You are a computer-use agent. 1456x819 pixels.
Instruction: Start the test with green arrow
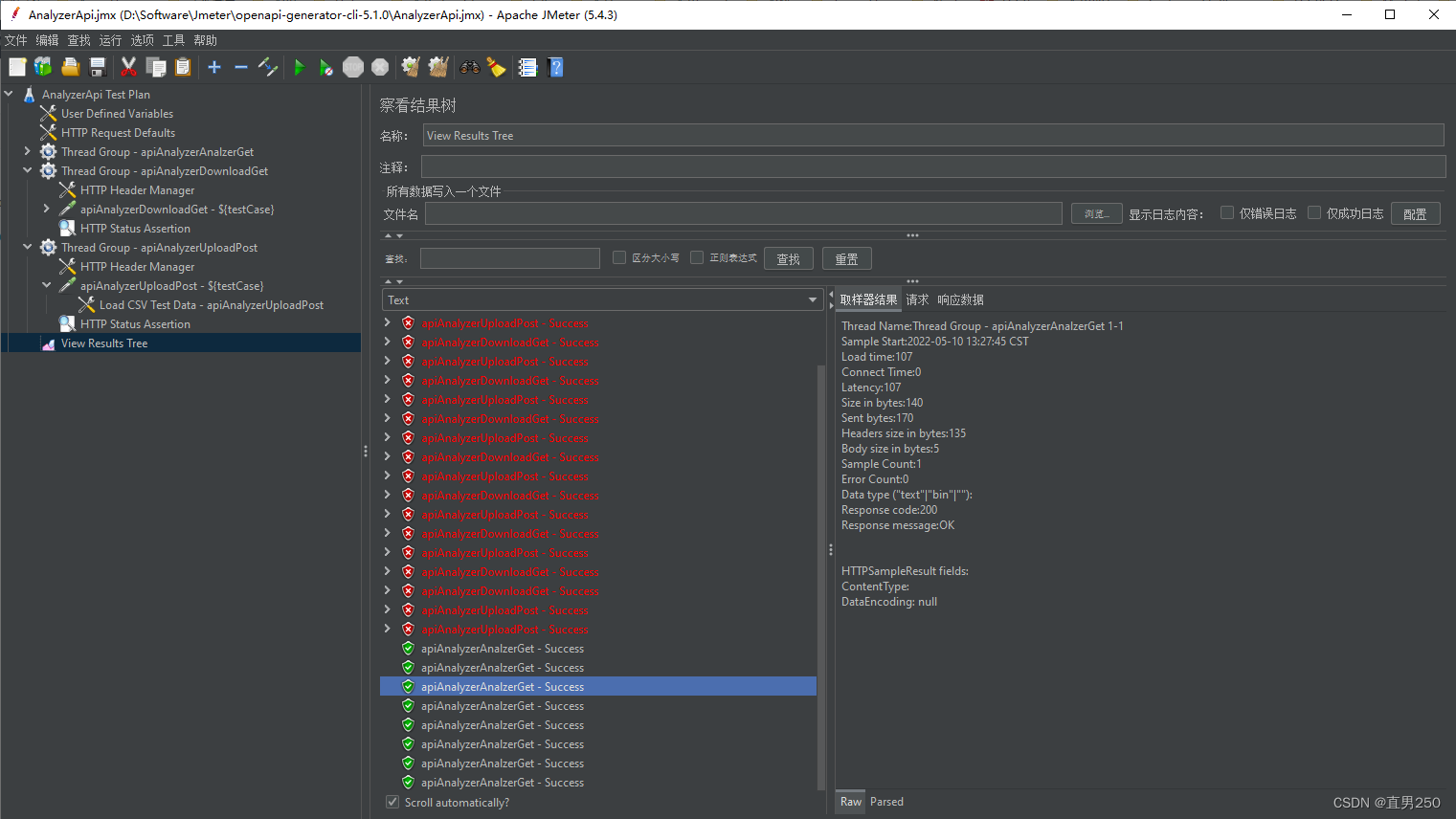pyautogui.click(x=300, y=67)
